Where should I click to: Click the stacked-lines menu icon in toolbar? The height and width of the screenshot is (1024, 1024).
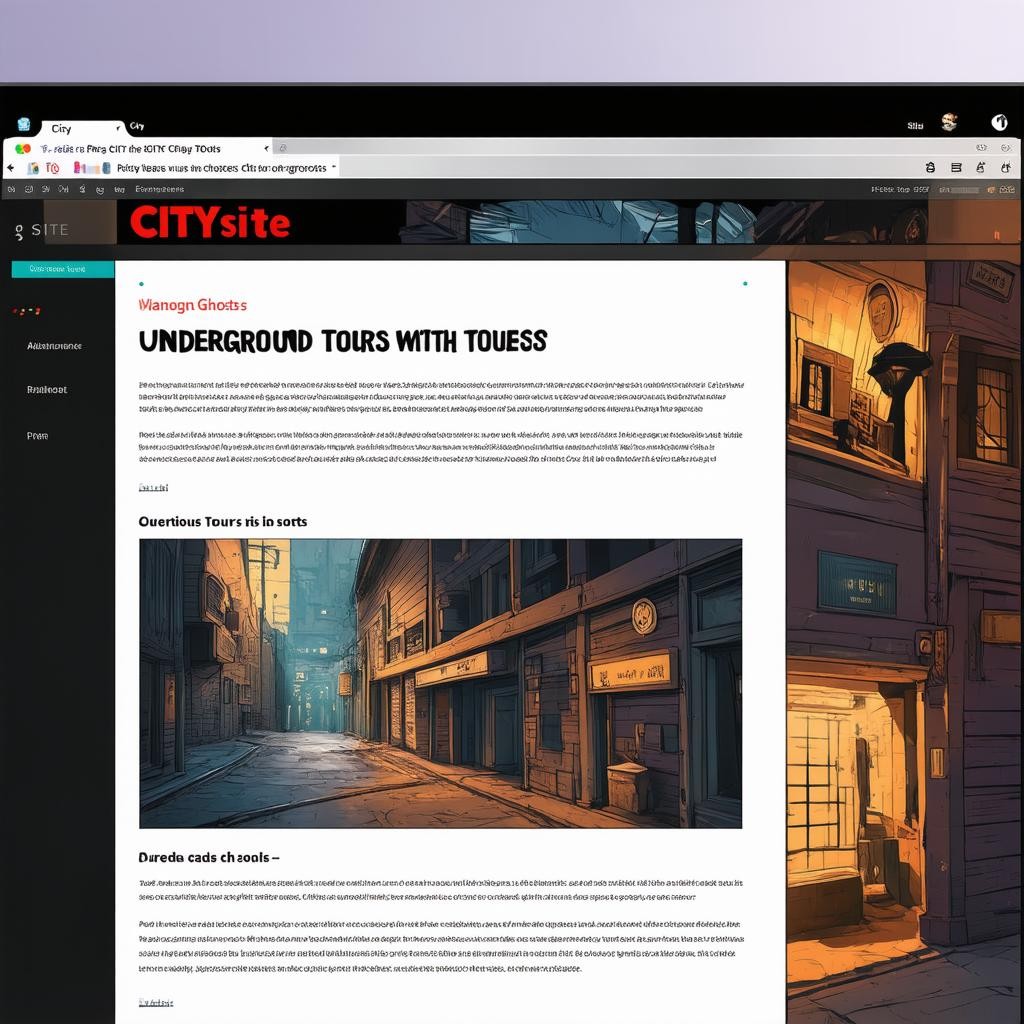point(955,168)
